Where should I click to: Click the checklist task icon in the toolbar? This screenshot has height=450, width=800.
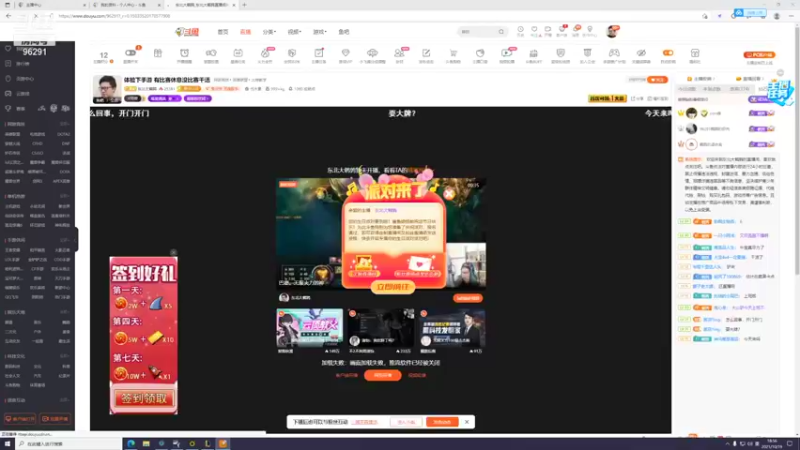pyautogui.click(x=319, y=53)
